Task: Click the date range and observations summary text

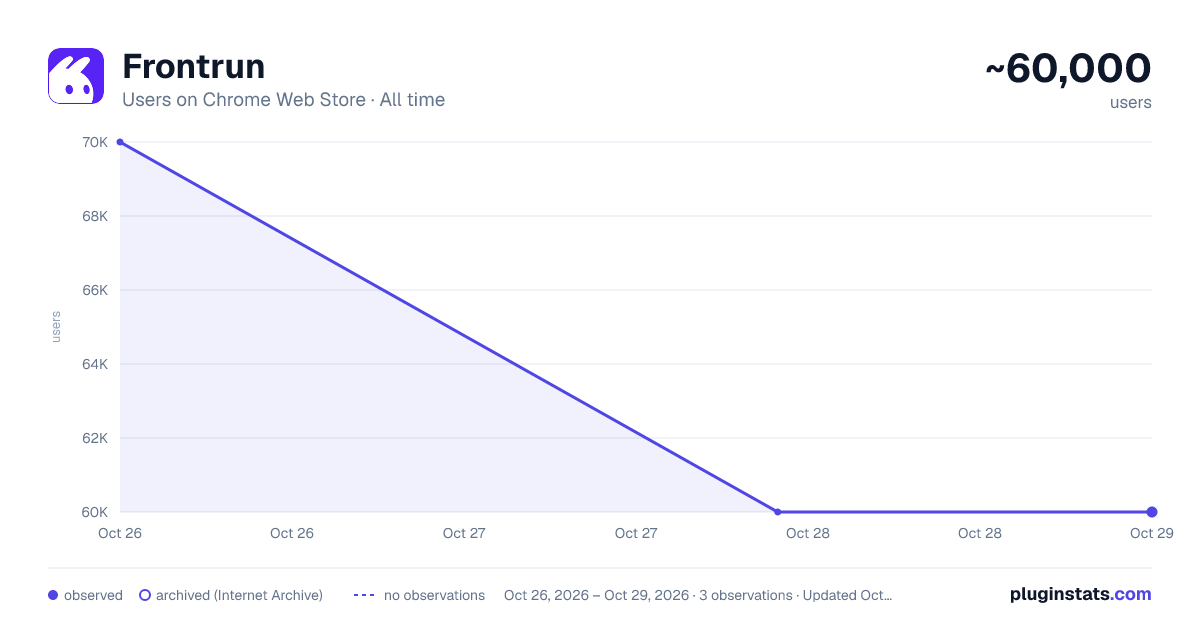Action: click(698, 595)
